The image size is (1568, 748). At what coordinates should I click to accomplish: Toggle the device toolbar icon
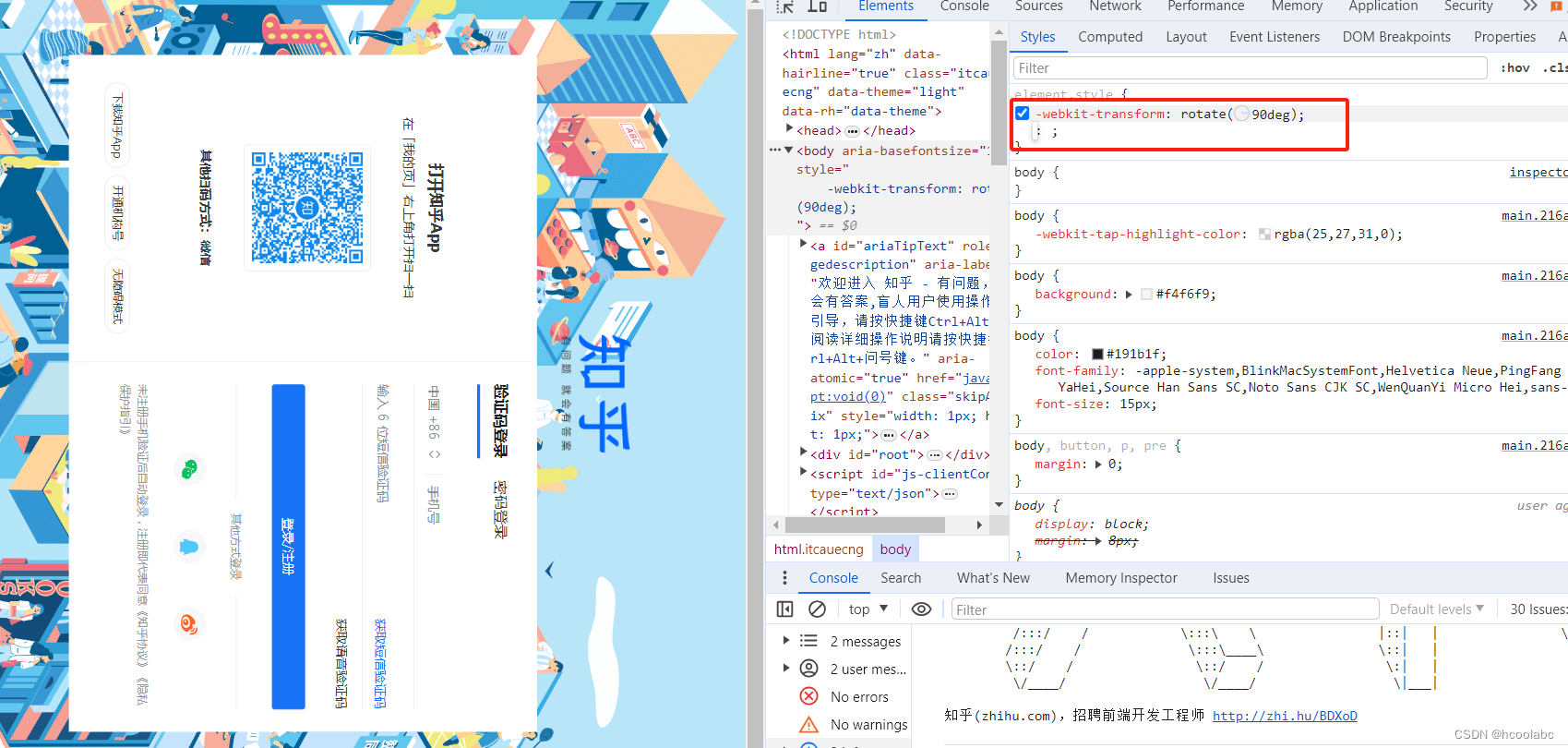(817, 6)
